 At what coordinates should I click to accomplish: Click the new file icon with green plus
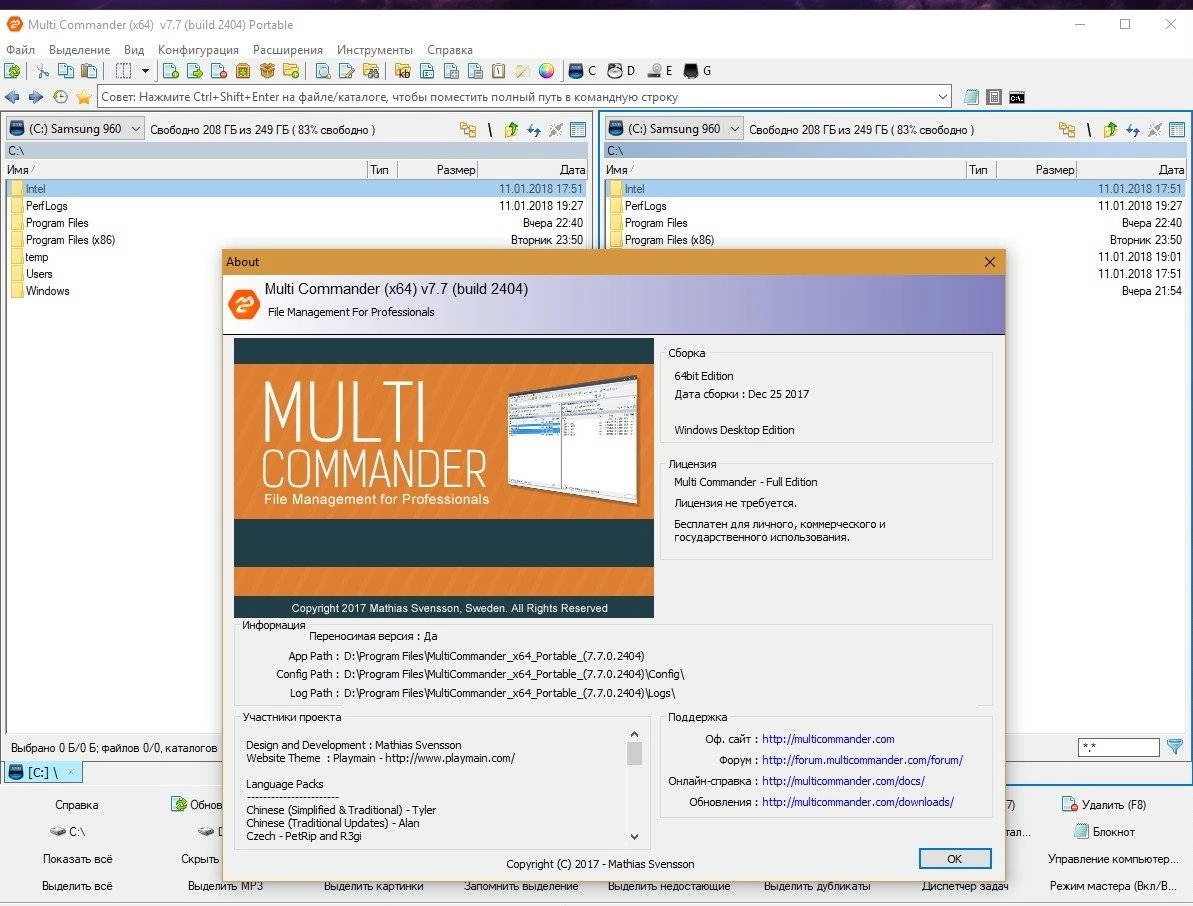tap(170, 71)
